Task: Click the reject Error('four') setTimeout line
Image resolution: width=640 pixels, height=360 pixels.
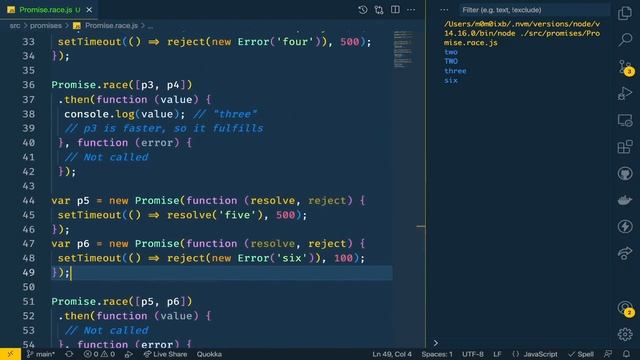Action: click(x=214, y=42)
